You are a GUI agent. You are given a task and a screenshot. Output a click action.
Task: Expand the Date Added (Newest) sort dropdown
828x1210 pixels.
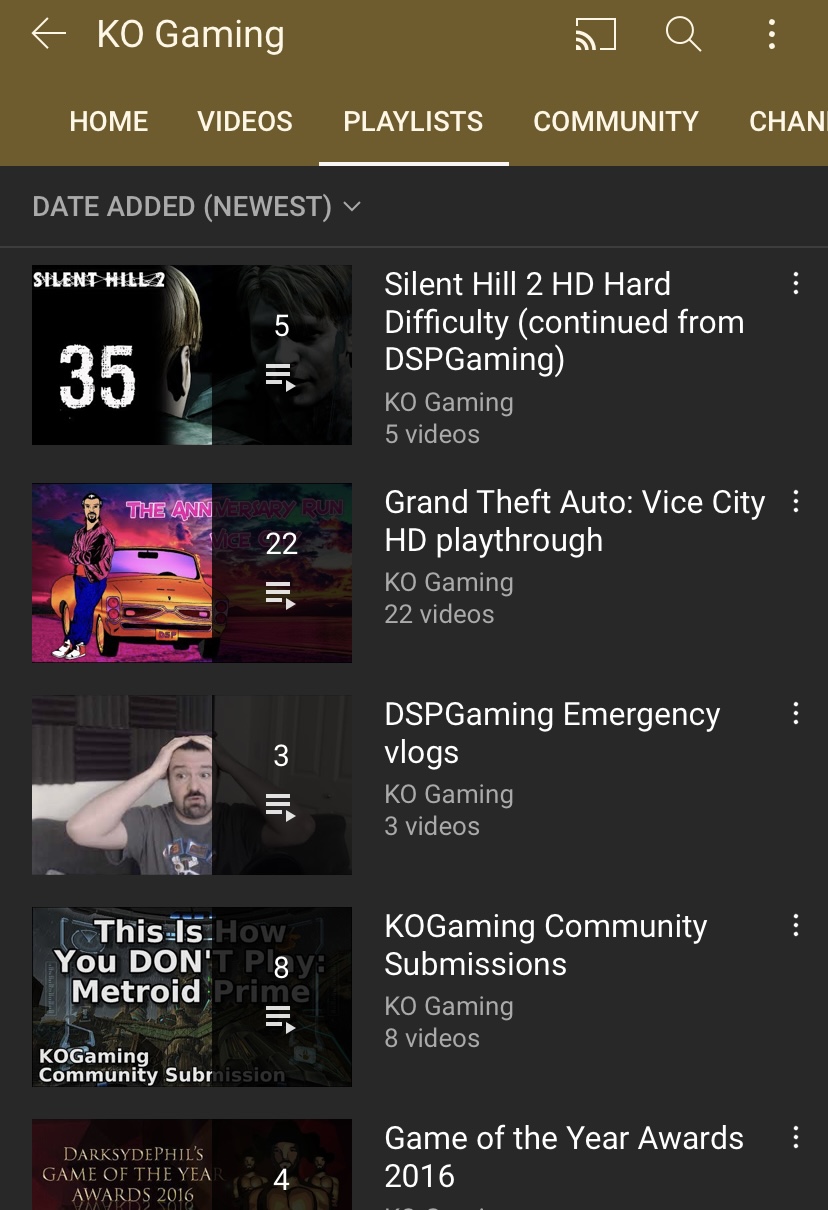pos(196,207)
